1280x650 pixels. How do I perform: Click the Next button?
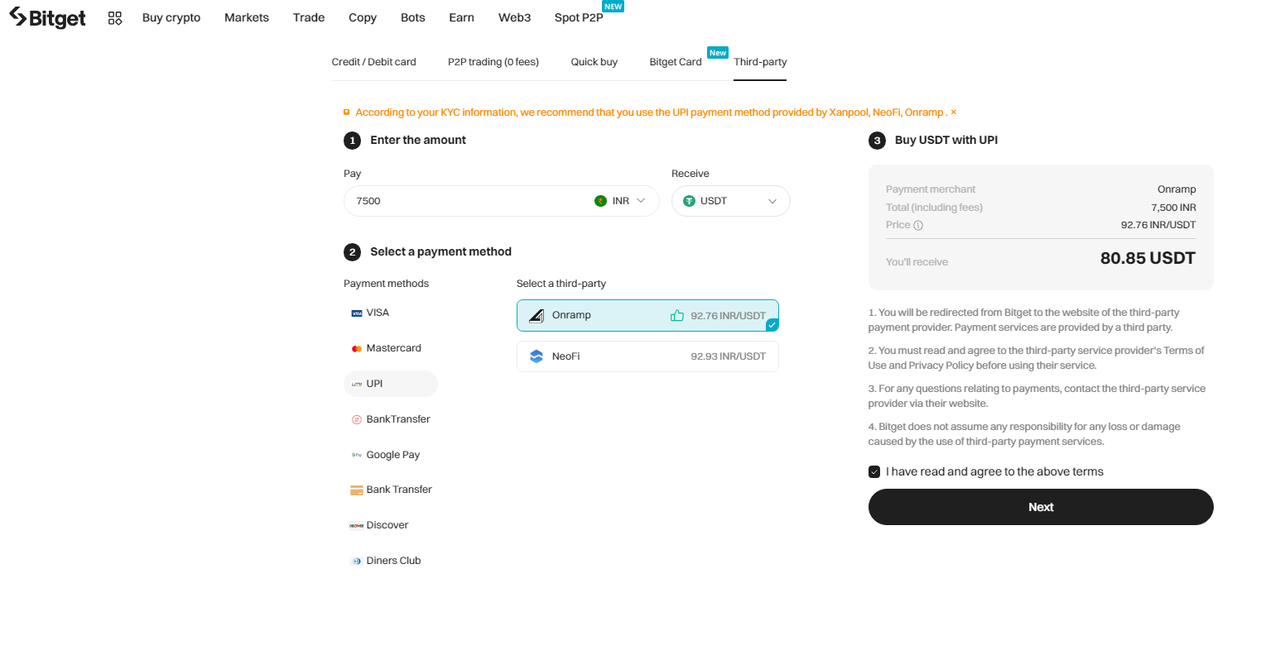[x=1041, y=507]
